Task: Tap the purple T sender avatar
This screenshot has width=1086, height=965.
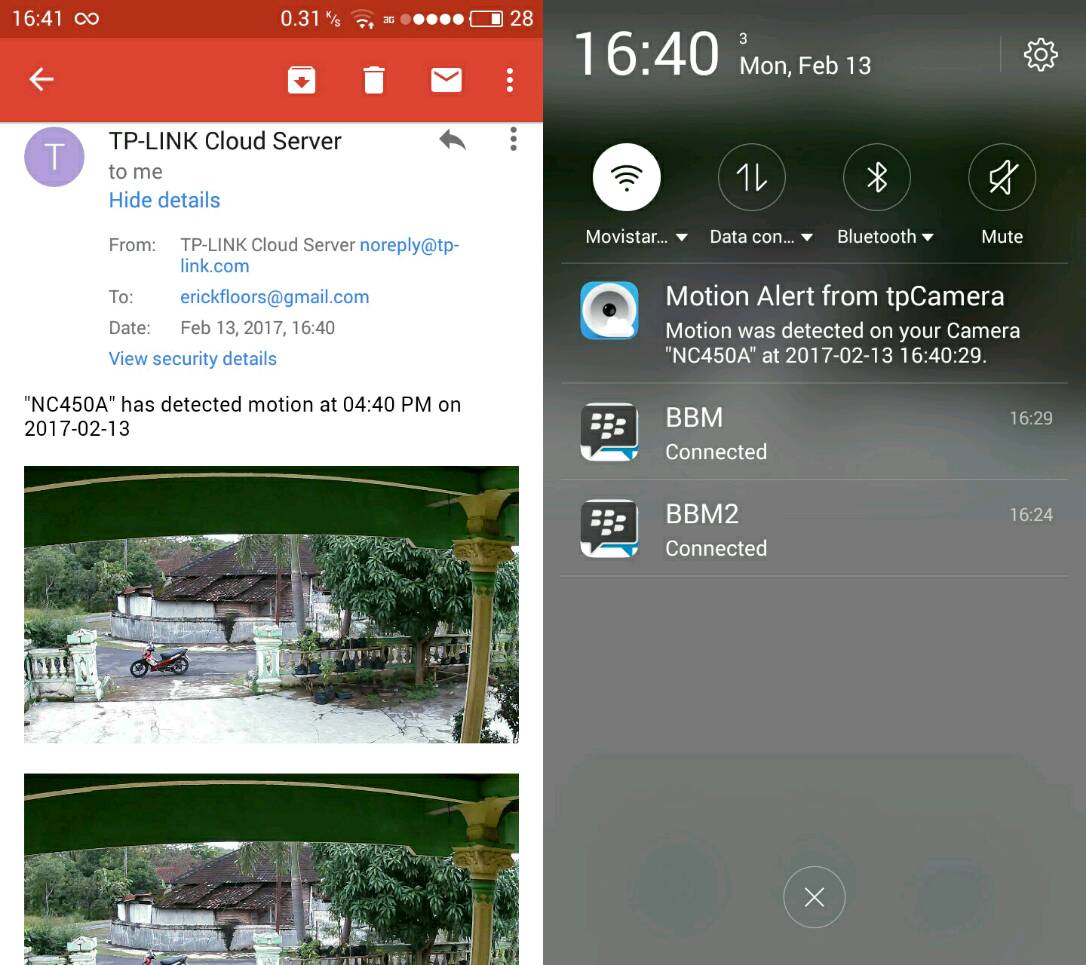Action: click(54, 157)
